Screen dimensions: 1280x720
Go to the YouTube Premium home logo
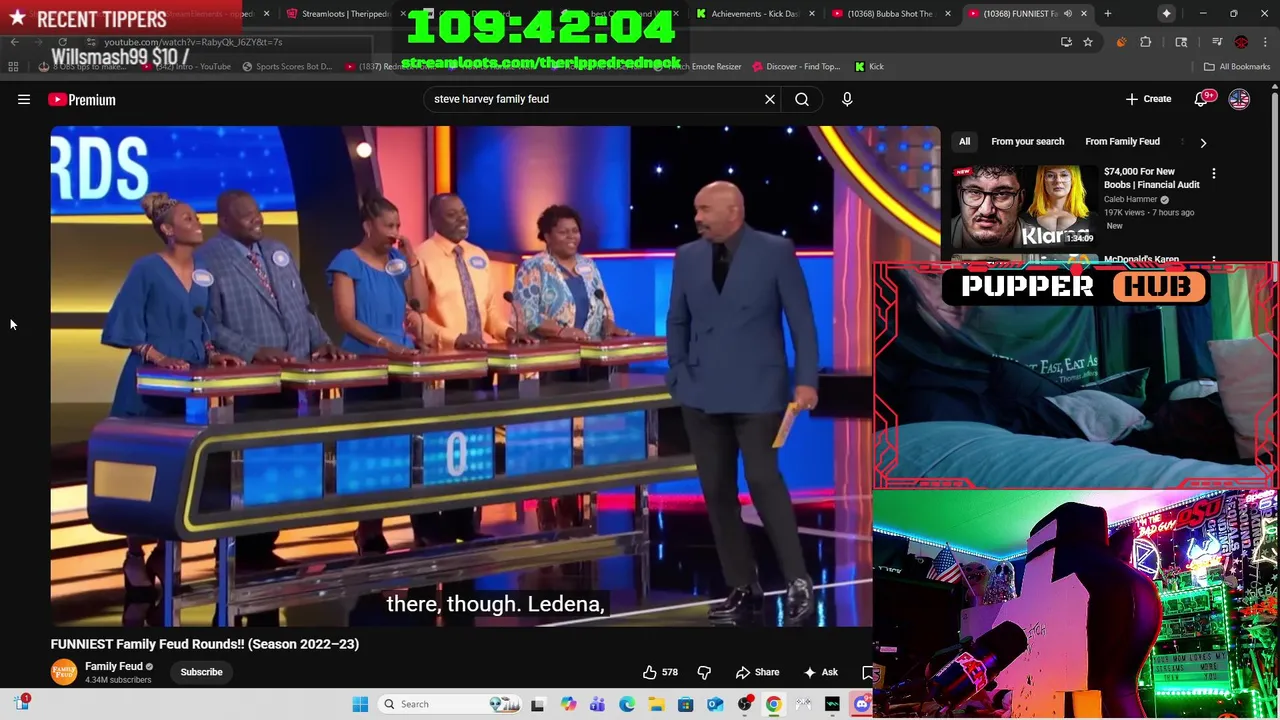82,99
